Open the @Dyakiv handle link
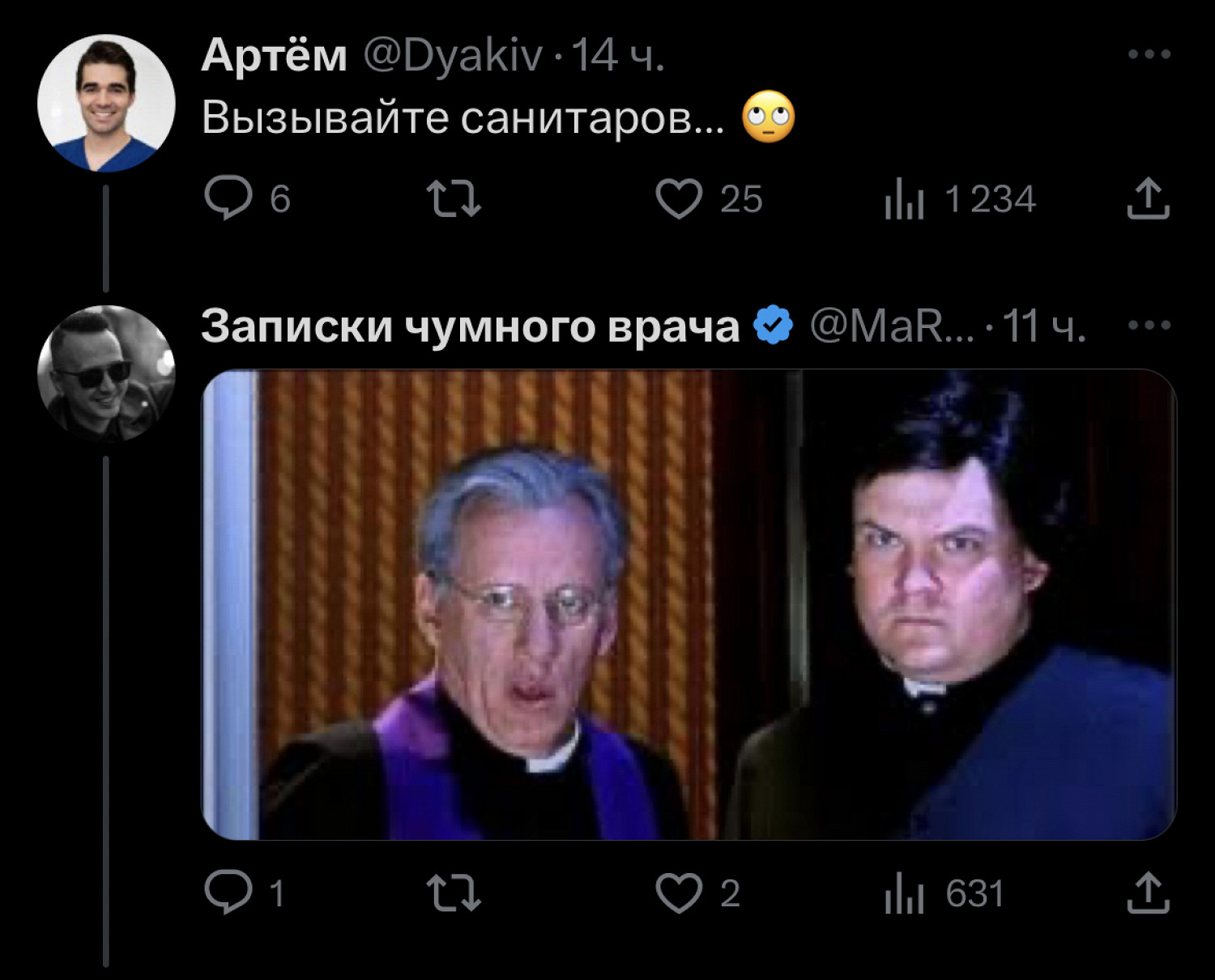The image size is (1215, 980). (x=453, y=56)
